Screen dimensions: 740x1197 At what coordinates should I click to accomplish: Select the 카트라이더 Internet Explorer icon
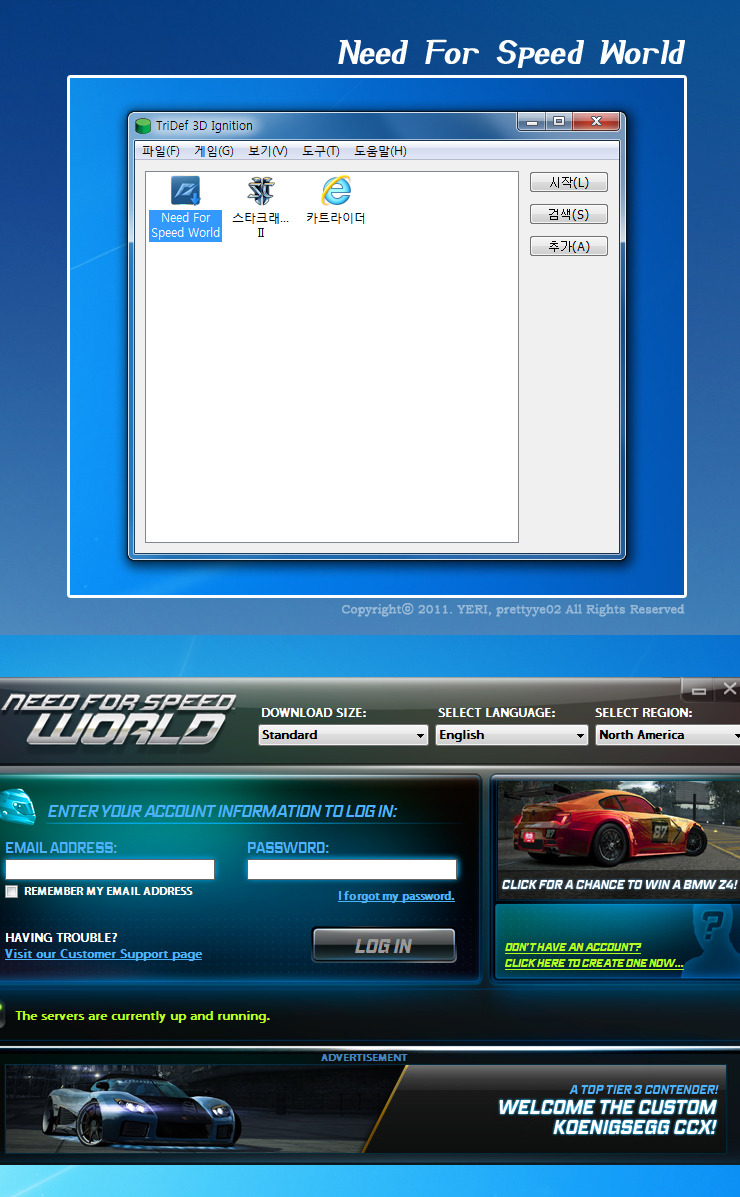pyautogui.click(x=336, y=200)
